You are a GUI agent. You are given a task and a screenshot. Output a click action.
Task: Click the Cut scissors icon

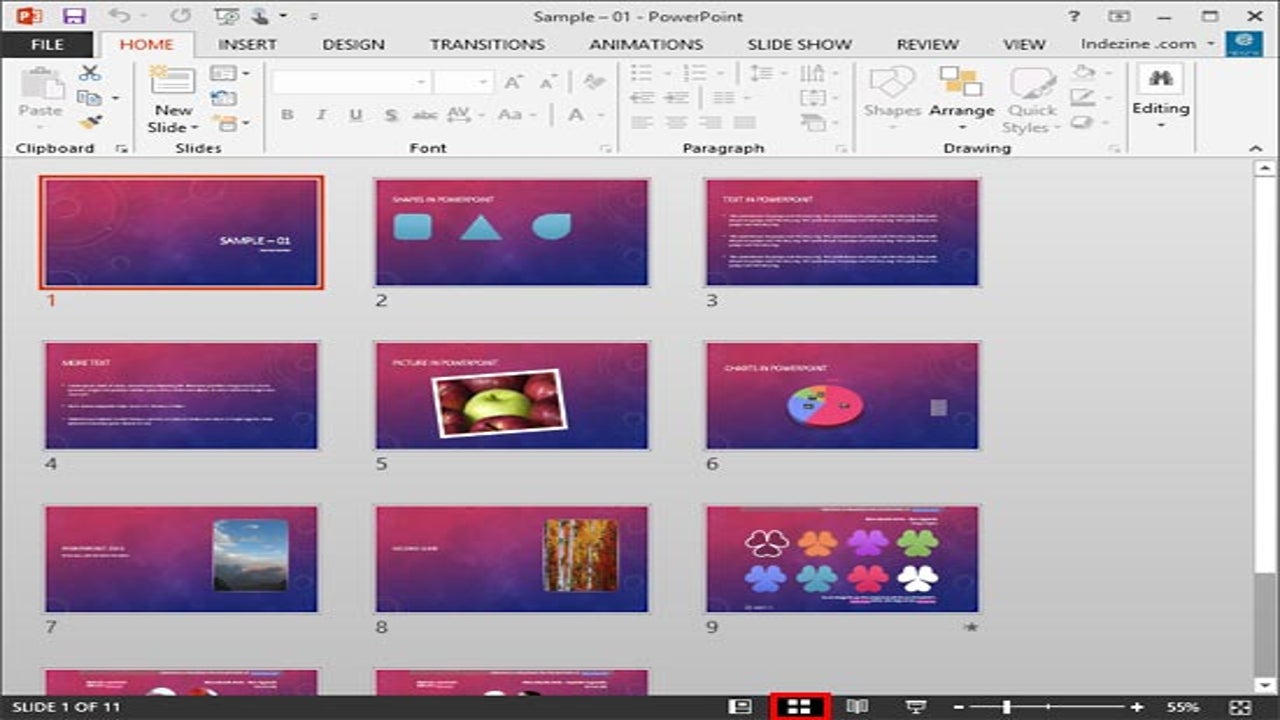point(90,73)
